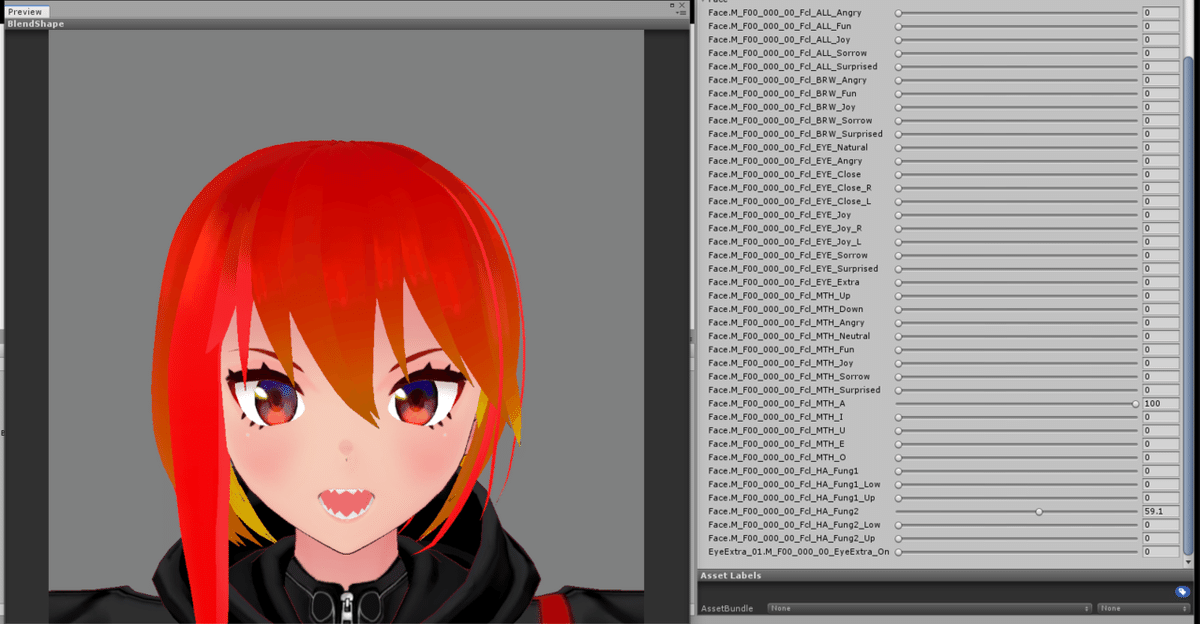The width and height of the screenshot is (1200, 624).
Task: Click the Fcl_MTH_U value field
Action: (1161, 430)
